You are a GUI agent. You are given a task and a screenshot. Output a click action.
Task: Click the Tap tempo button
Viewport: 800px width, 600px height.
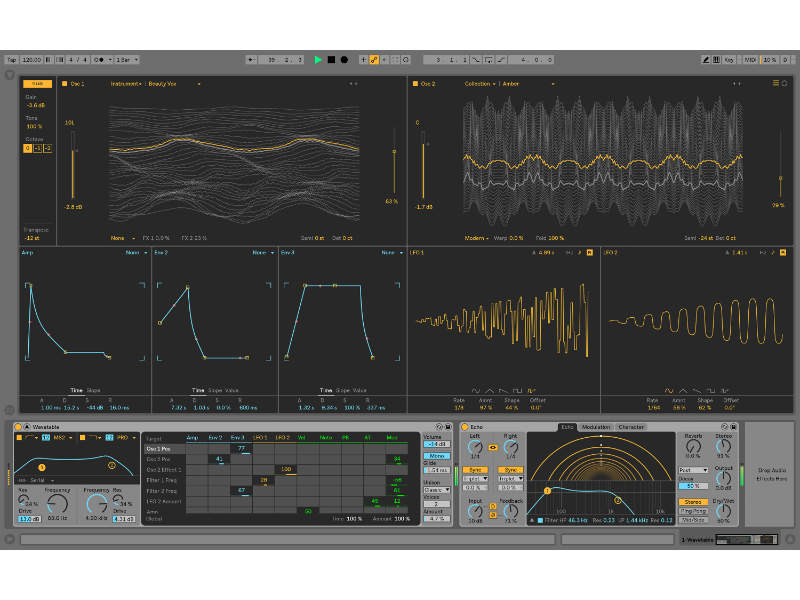click(x=12, y=60)
